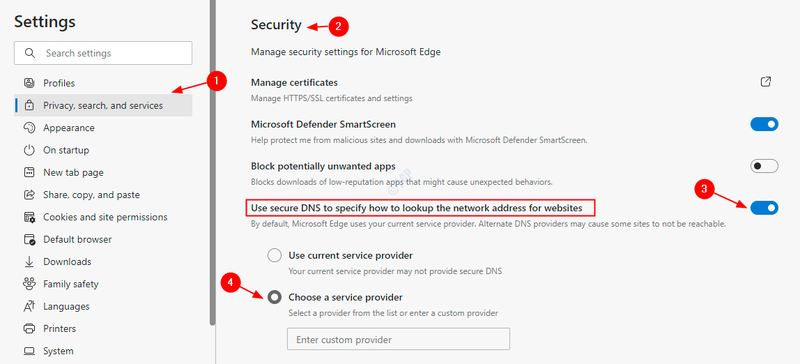Click the Family safety icon
This screenshot has width=800, height=364.
click(30, 284)
